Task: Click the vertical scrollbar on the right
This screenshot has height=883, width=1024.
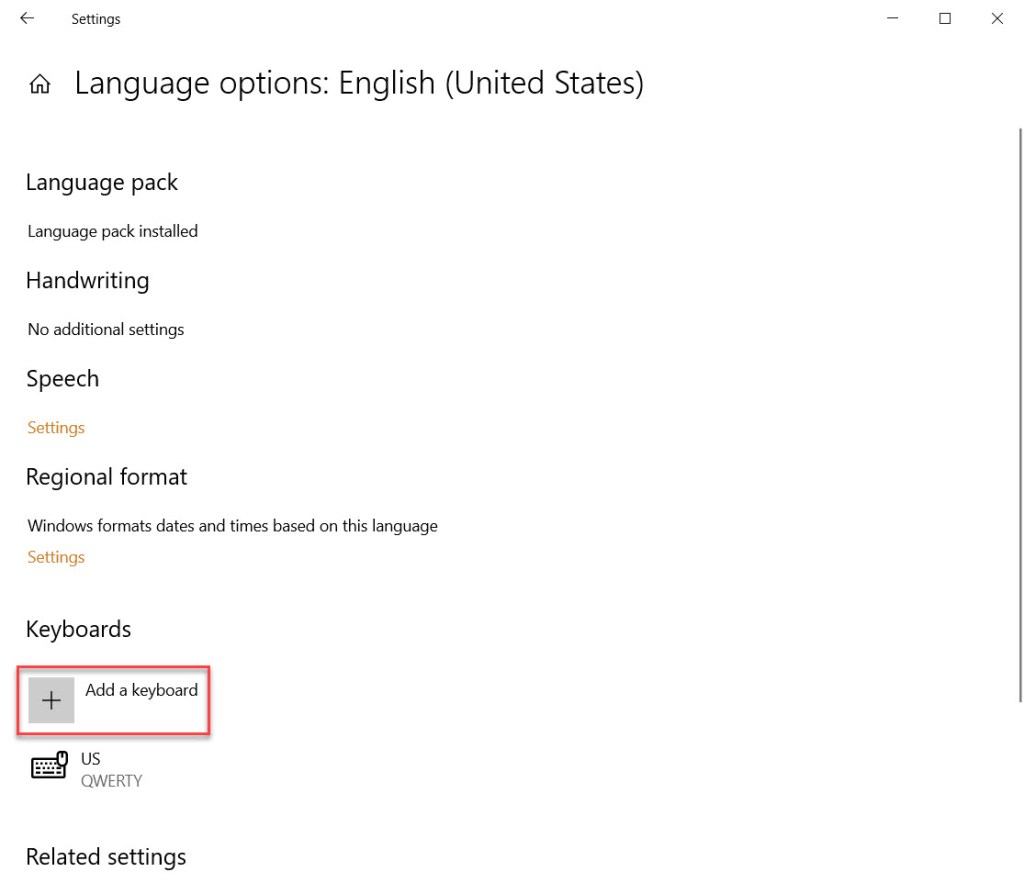Action: (x=1020, y=400)
